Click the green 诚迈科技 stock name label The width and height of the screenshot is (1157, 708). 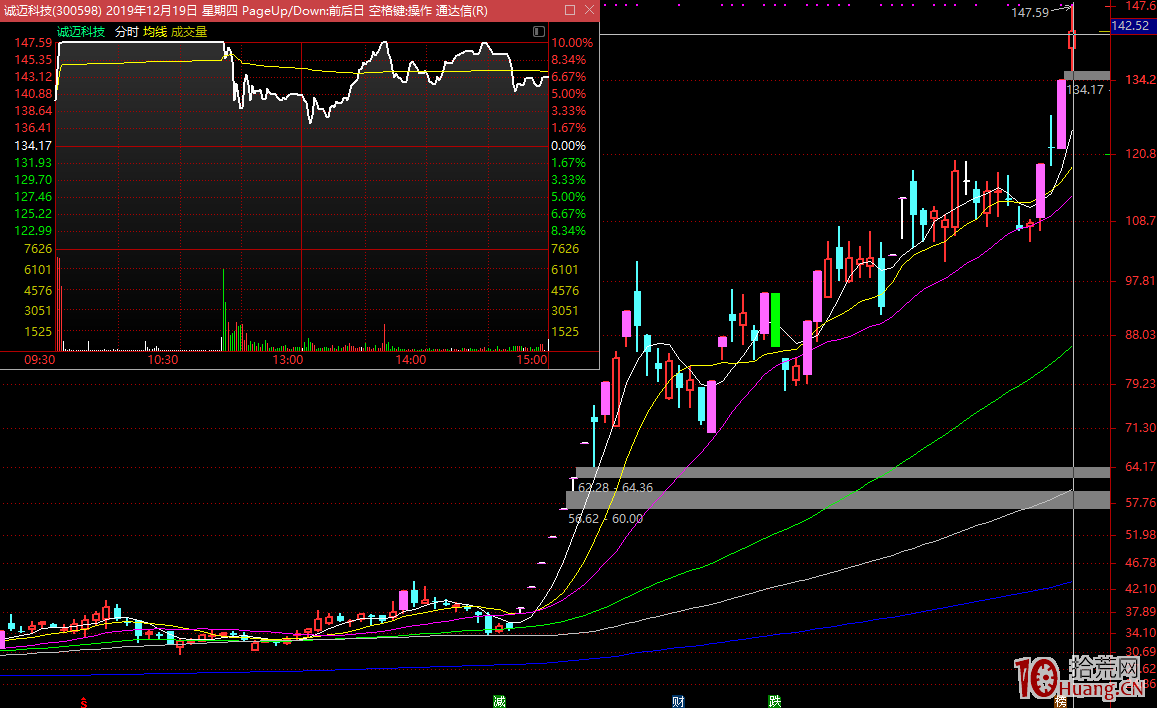click(81, 31)
